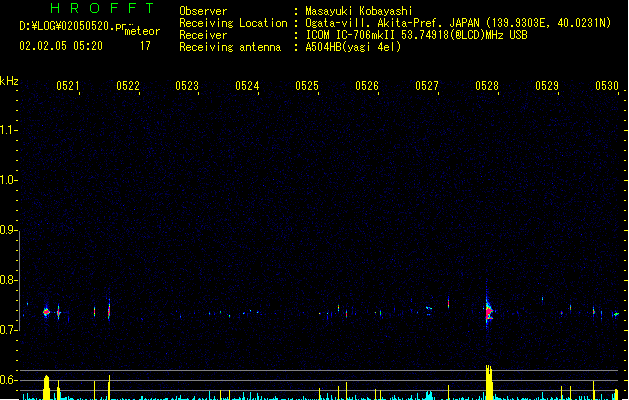Click the 1.0 kHz axis label

pyautogui.click(x=8, y=179)
